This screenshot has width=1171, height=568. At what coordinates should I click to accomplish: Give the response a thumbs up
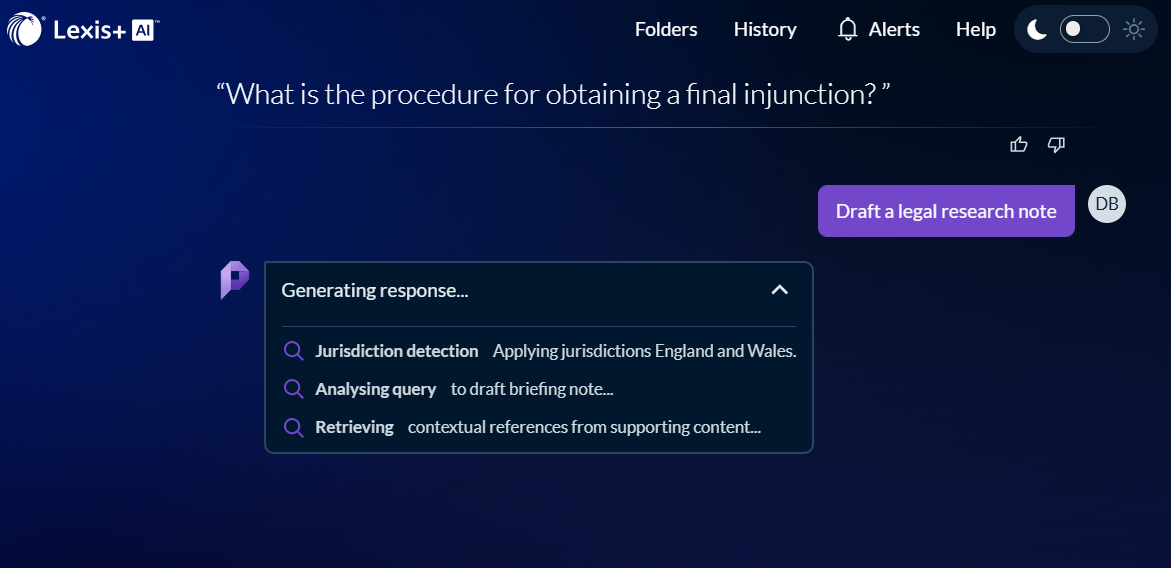click(1019, 145)
